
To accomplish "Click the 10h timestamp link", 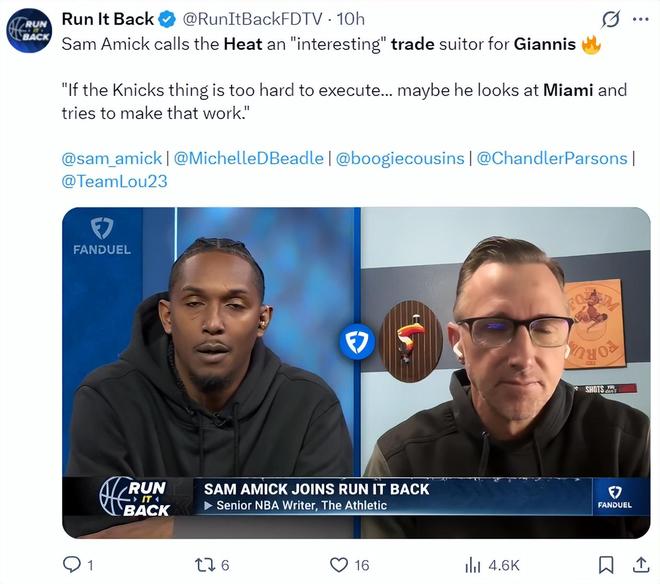I will coord(351,19).
